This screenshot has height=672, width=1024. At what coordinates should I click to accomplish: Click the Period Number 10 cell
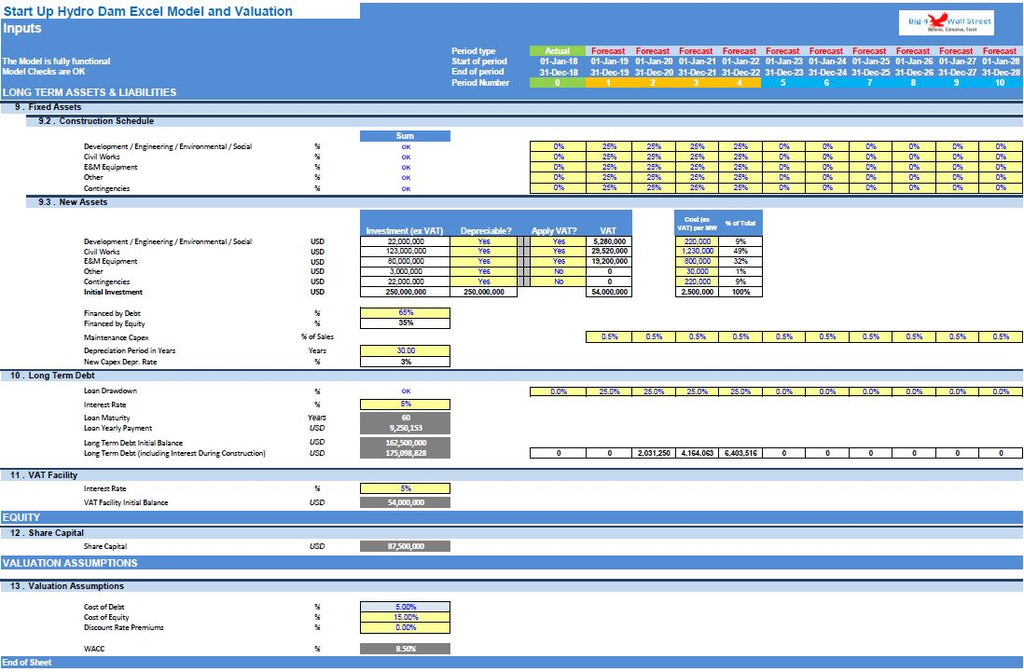[999, 83]
